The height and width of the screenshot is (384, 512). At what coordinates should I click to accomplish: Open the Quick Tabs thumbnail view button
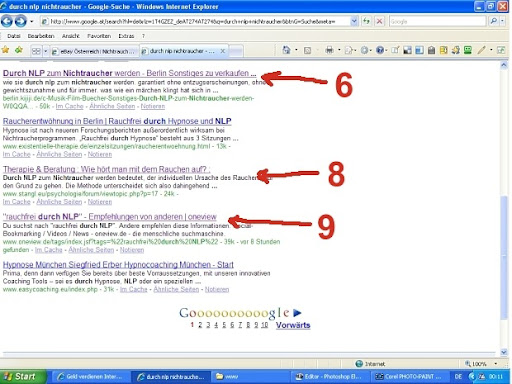(36, 51)
